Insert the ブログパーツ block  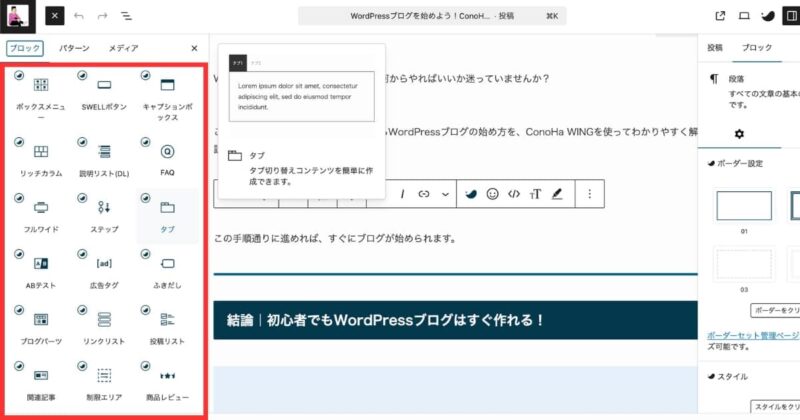(x=41, y=327)
